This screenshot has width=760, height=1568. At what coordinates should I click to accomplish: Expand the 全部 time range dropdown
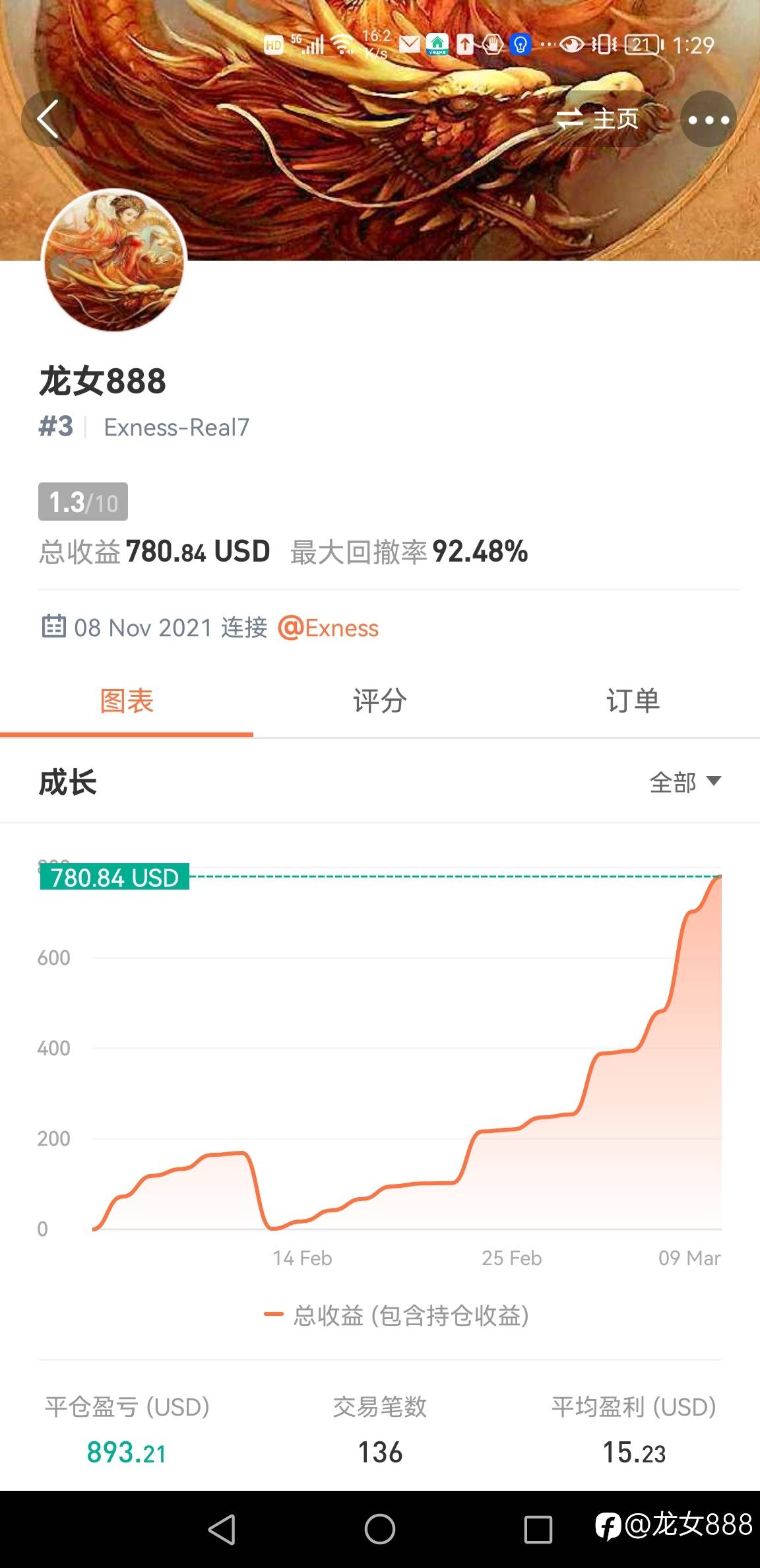point(685,782)
